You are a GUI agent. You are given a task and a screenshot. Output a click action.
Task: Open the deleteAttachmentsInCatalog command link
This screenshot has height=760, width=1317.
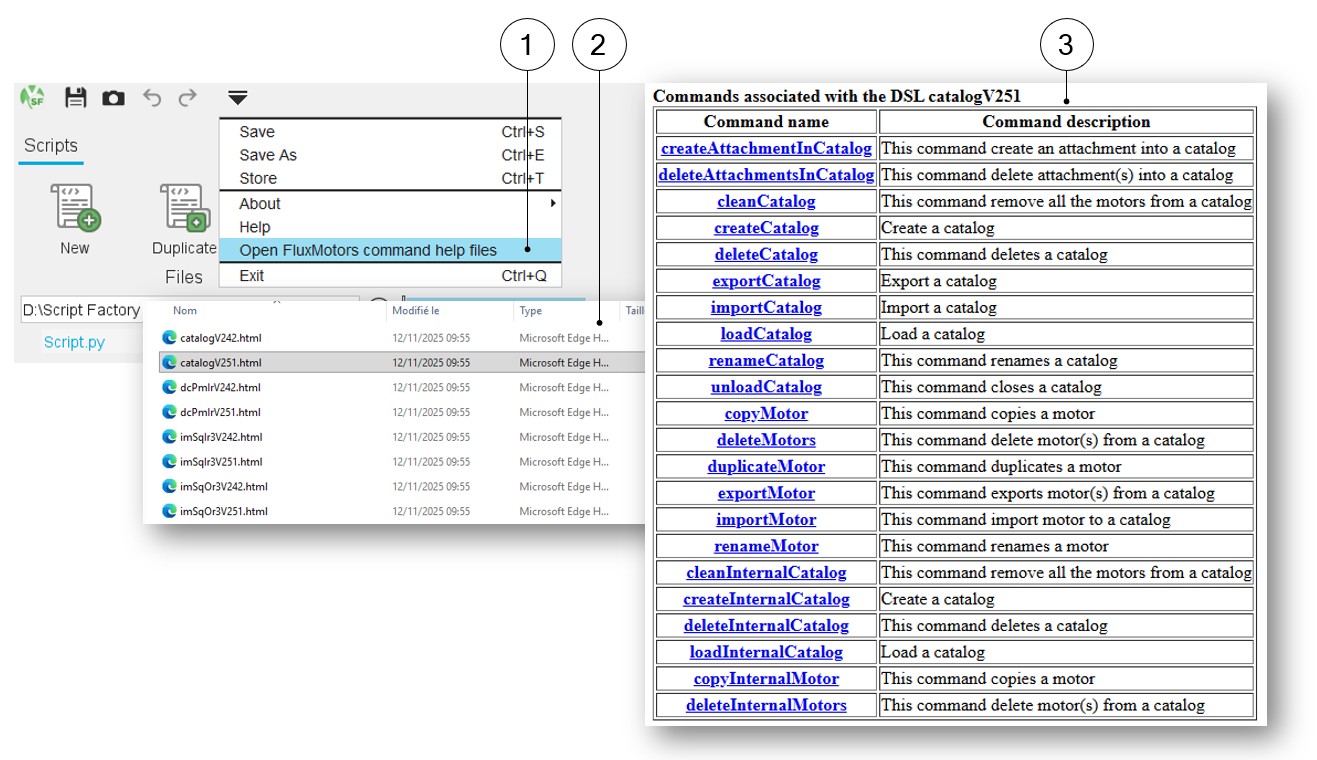pyautogui.click(x=766, y=175)
